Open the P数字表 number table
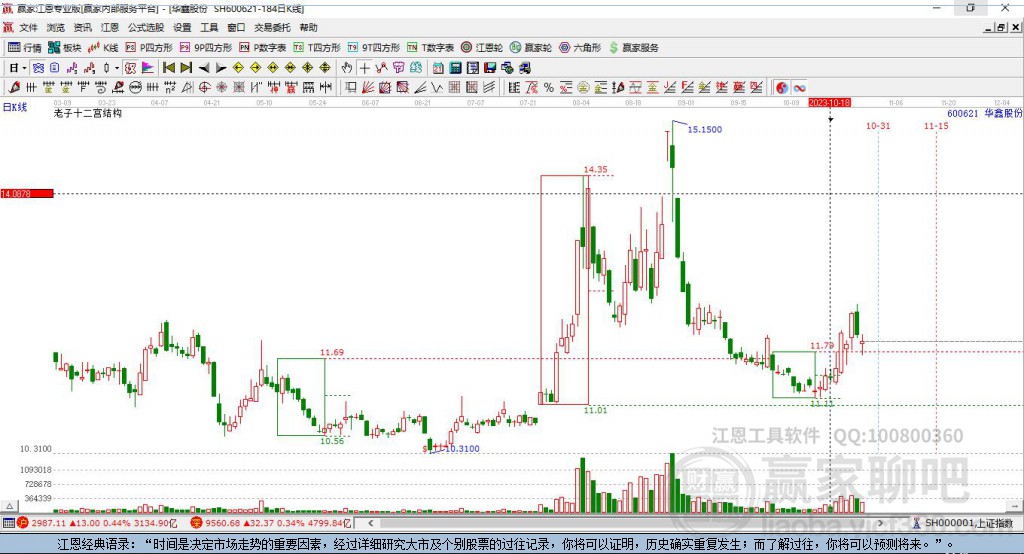Image resolution: width=1024 pixels, height=554 pixels. (x=263, y=48)
